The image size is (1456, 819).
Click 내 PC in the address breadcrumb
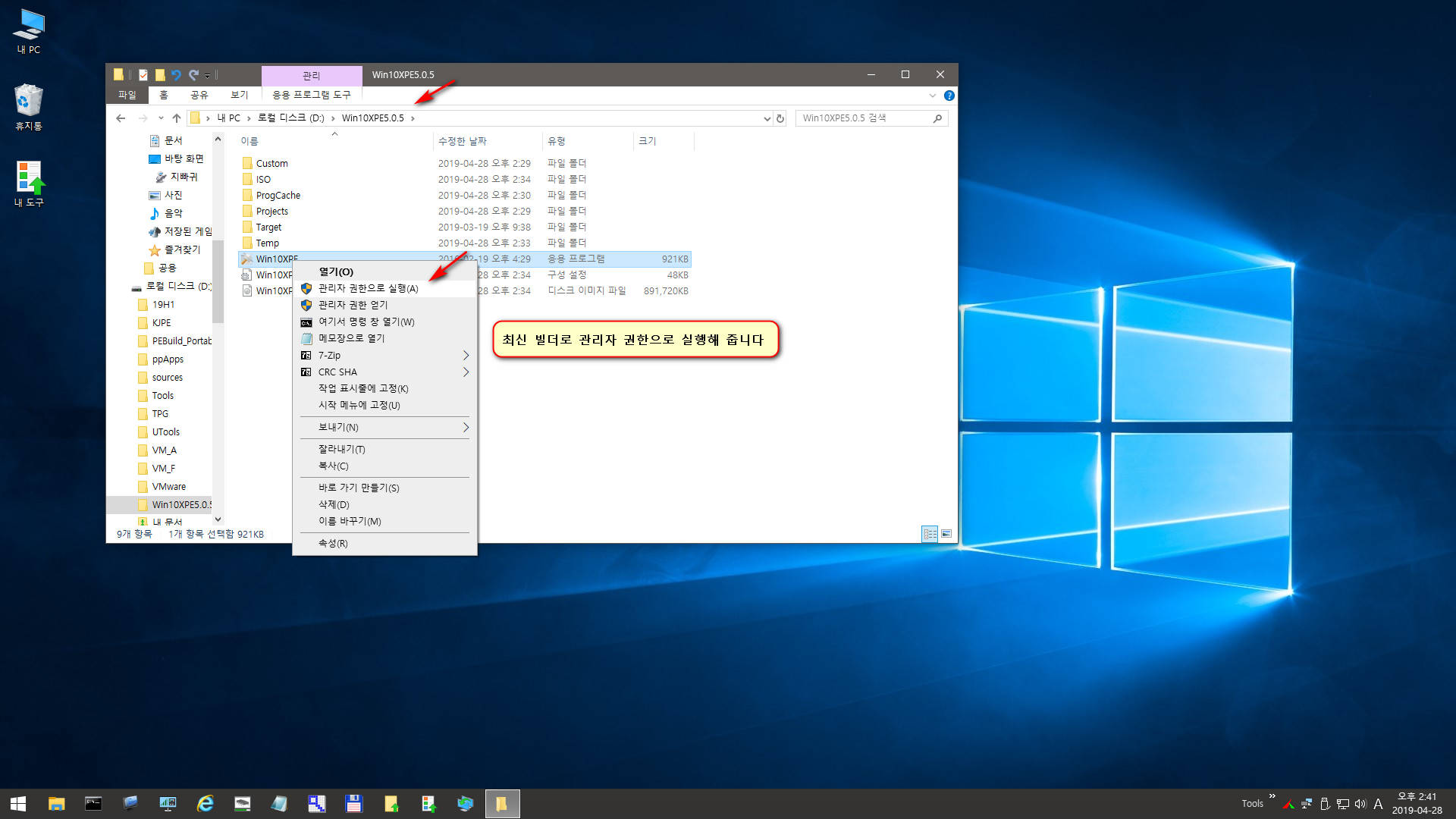[228, 118]
